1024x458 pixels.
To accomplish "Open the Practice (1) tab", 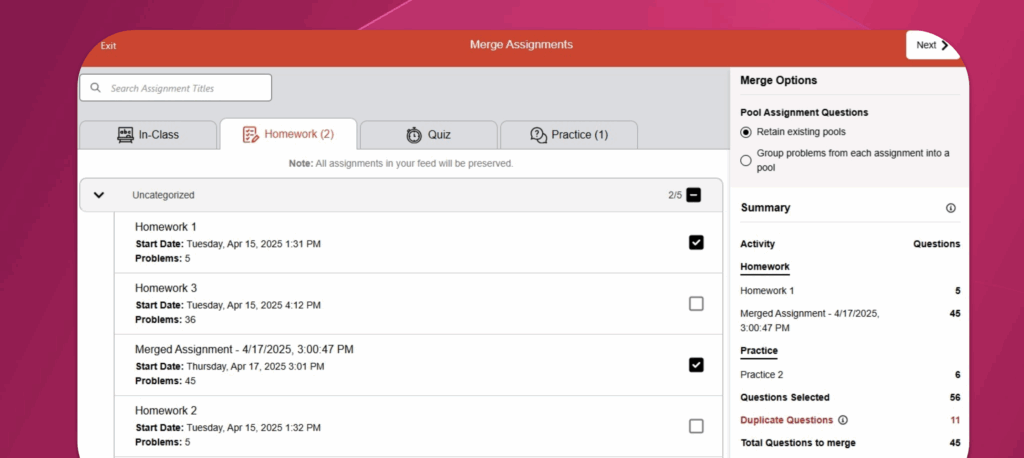I will pos(568,135).
